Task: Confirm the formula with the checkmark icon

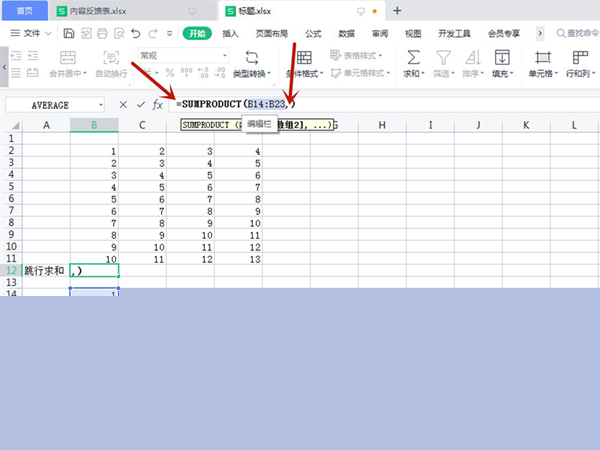Action: (x=141, y=104)
